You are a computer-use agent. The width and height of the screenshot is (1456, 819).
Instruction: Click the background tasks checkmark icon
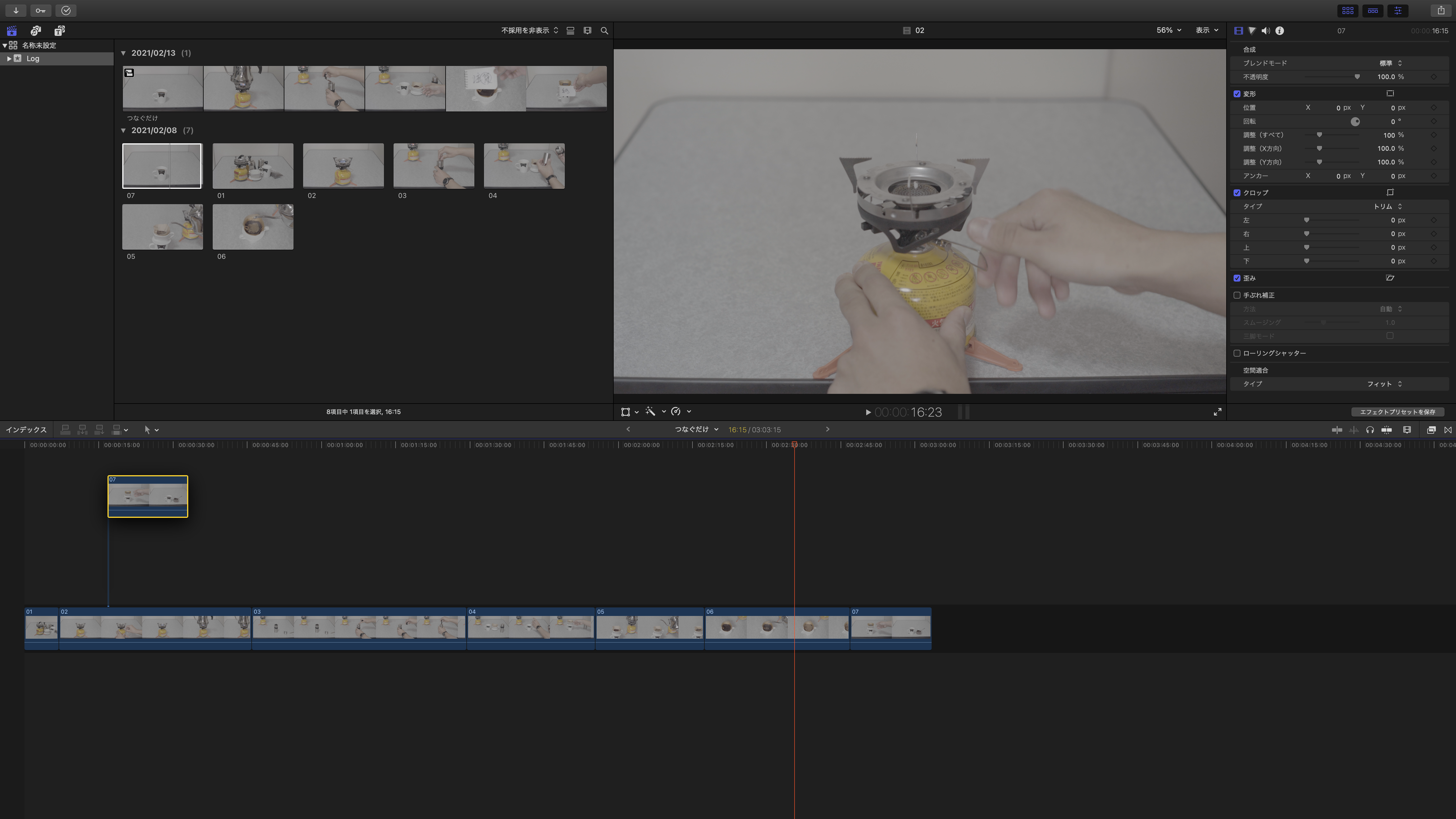66,10
